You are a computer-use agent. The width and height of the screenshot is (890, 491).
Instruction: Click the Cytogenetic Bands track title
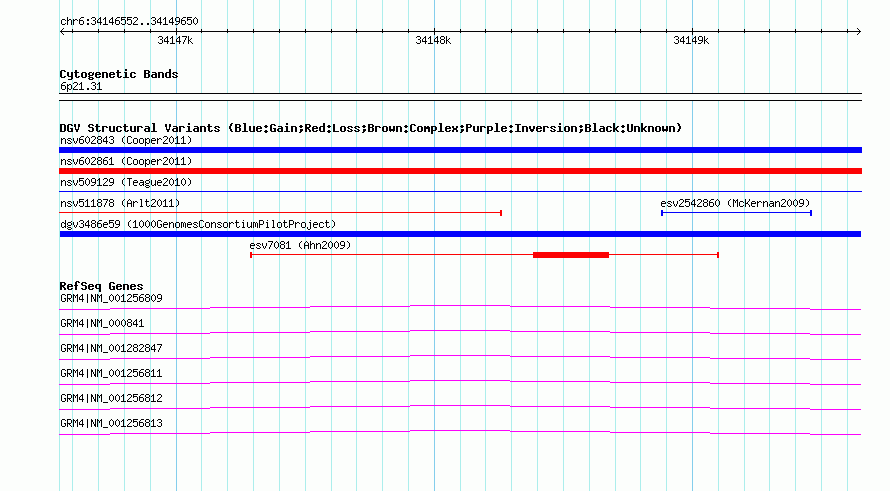(119, 74)
